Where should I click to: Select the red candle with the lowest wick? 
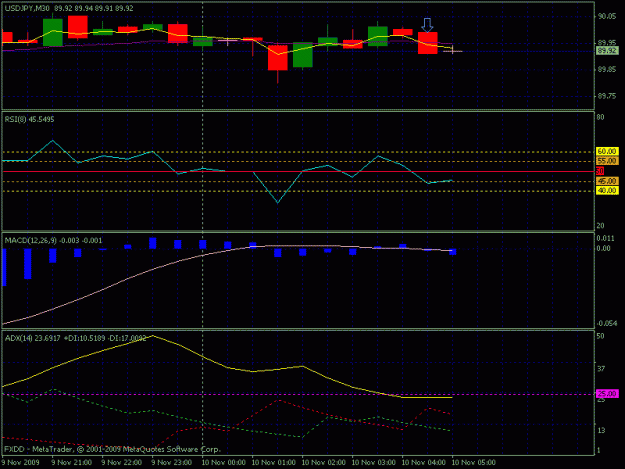pos(277,58)
